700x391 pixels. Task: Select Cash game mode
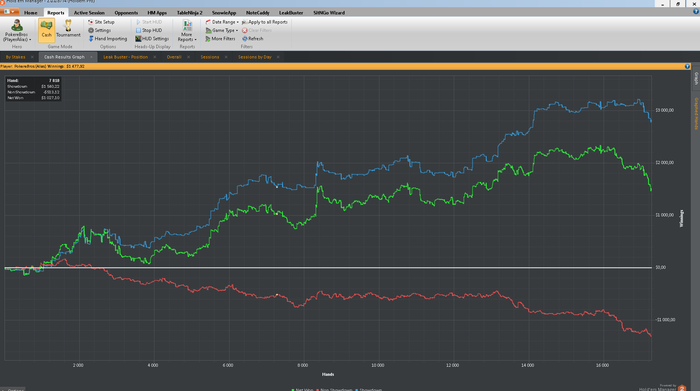pos(46,29)
